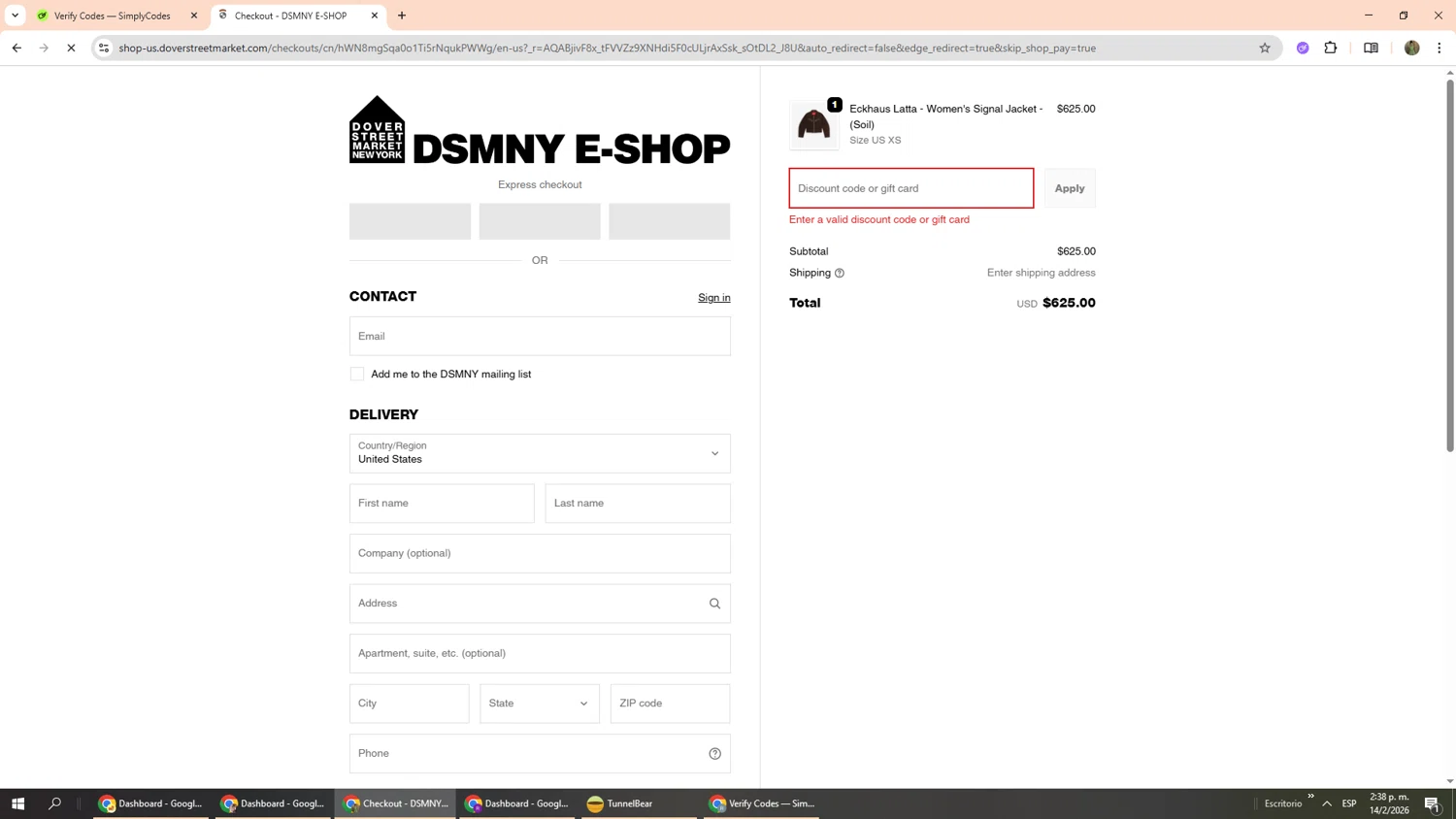Screen dimensions: 1456x819
Task: Click the ZIP code field
Action: point(670,704)
